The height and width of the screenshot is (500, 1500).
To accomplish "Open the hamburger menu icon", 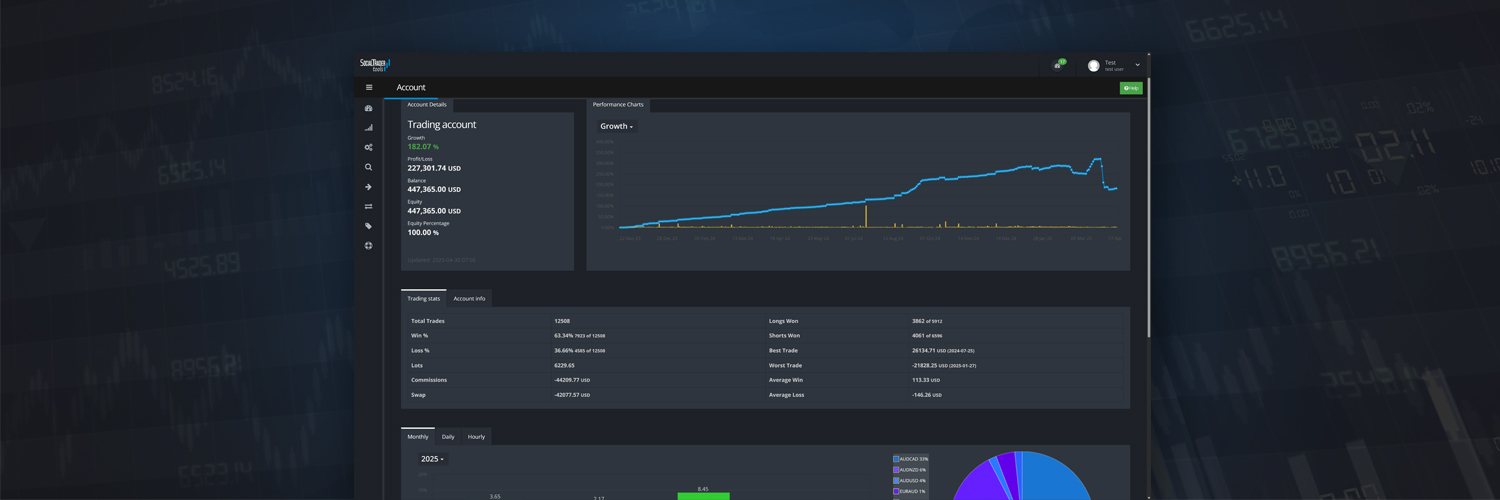I will pyautogui.click(x=369, y=87).
